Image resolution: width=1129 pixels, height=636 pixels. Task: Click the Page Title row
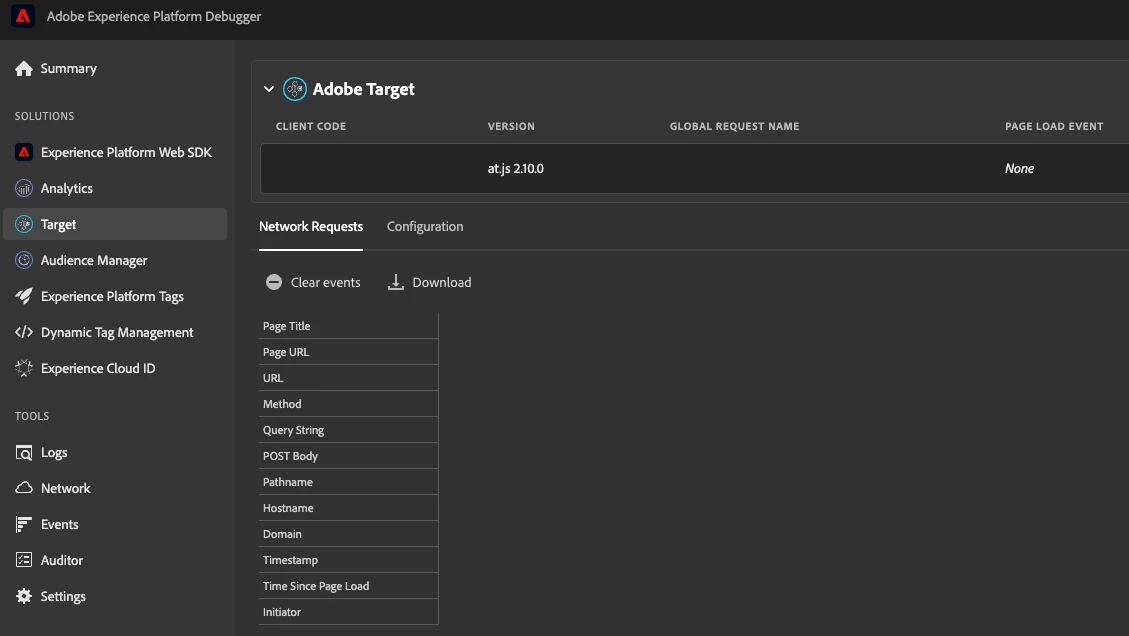(x=348, y=326)
